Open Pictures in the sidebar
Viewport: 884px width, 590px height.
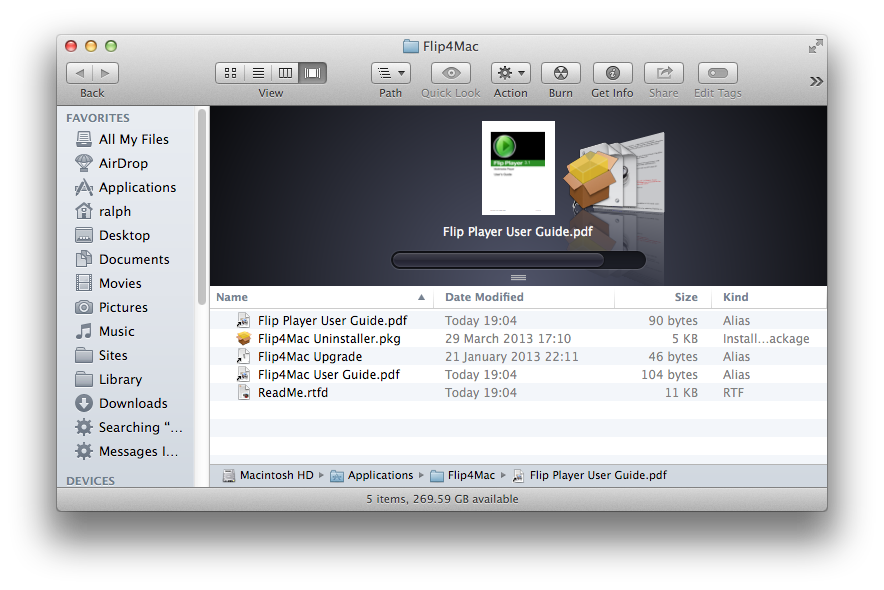pyautogui.click(x=112, y=307)
